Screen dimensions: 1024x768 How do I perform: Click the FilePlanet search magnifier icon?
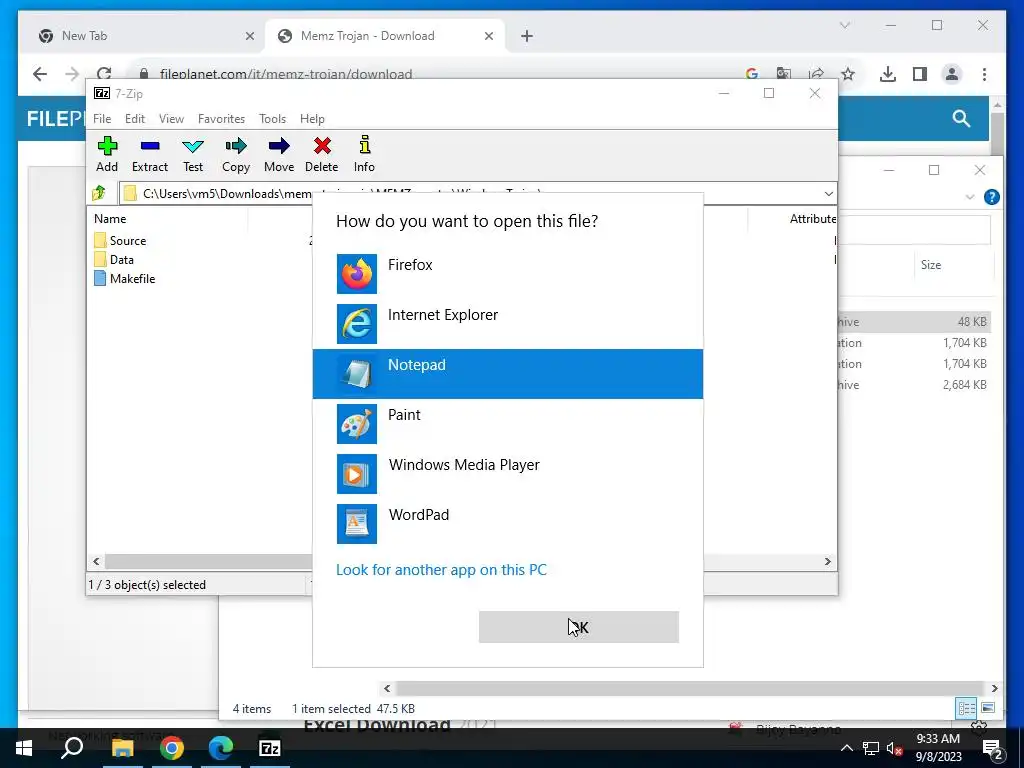[961, 118]
